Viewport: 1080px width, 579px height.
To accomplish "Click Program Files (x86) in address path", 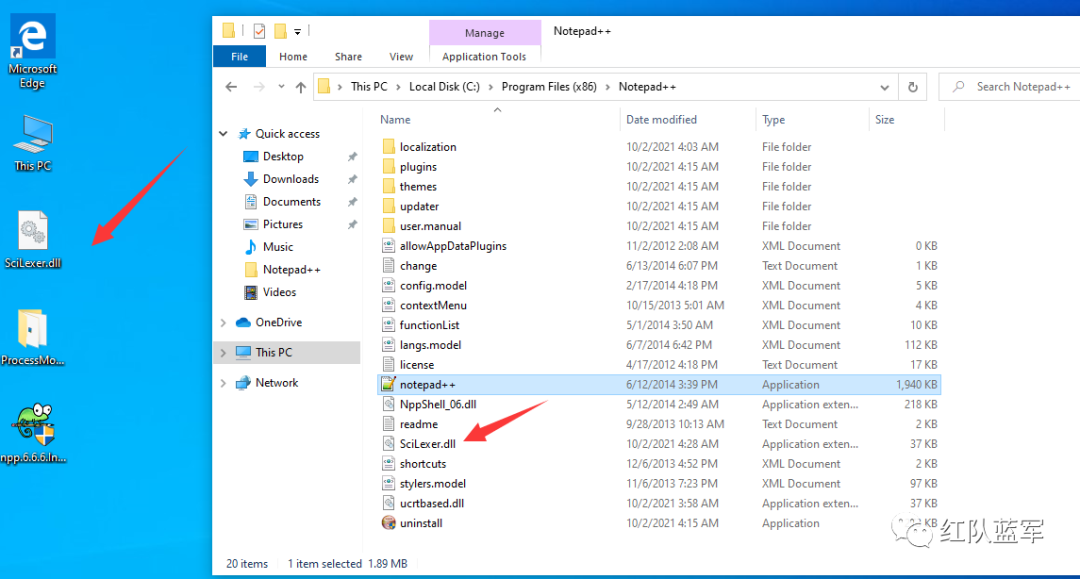I will (x=549, y=87).
